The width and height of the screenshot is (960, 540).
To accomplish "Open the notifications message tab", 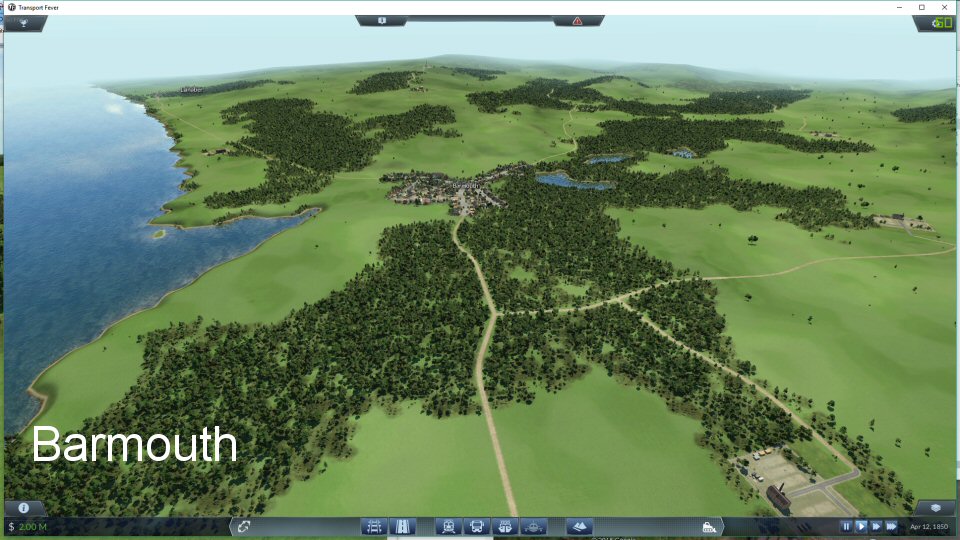I will [382, 21].
